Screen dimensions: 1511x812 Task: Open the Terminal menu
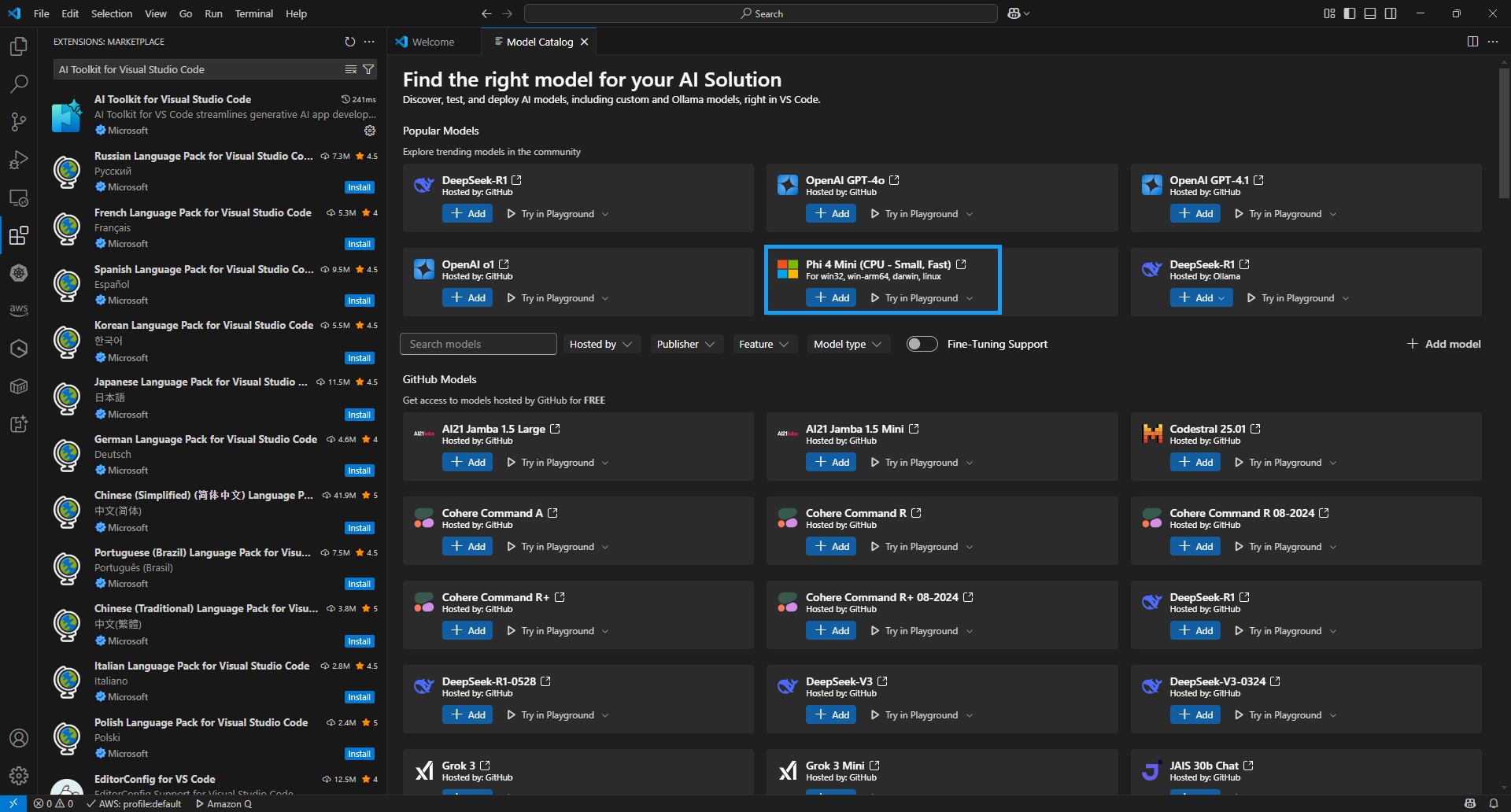pyautogui.click(x=253, y=13)
